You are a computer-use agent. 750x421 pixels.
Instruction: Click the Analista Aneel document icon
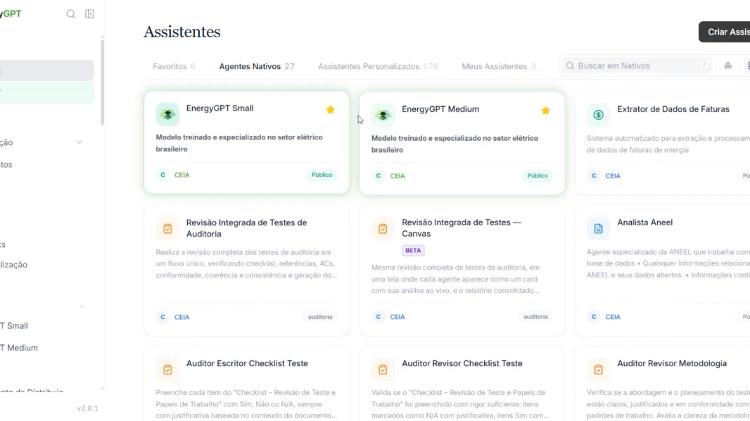pos(598,229)
